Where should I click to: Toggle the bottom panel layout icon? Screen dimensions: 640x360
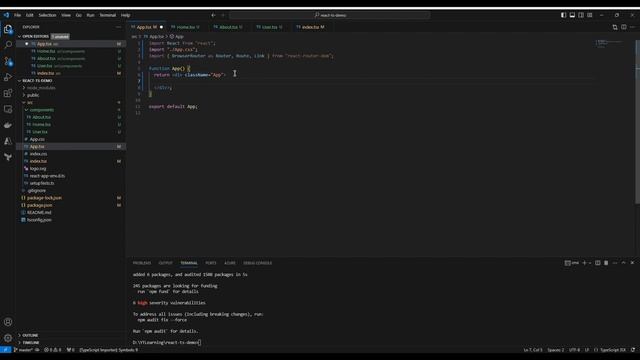pos(572,15)
